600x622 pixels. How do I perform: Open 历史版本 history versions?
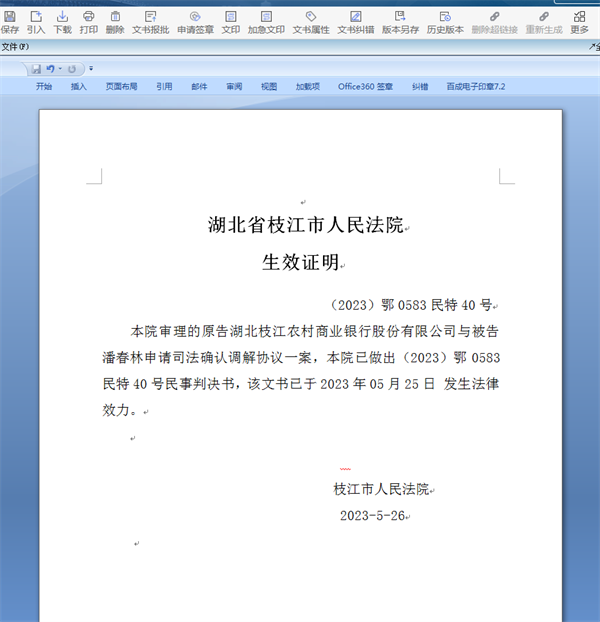click(445, 22)
